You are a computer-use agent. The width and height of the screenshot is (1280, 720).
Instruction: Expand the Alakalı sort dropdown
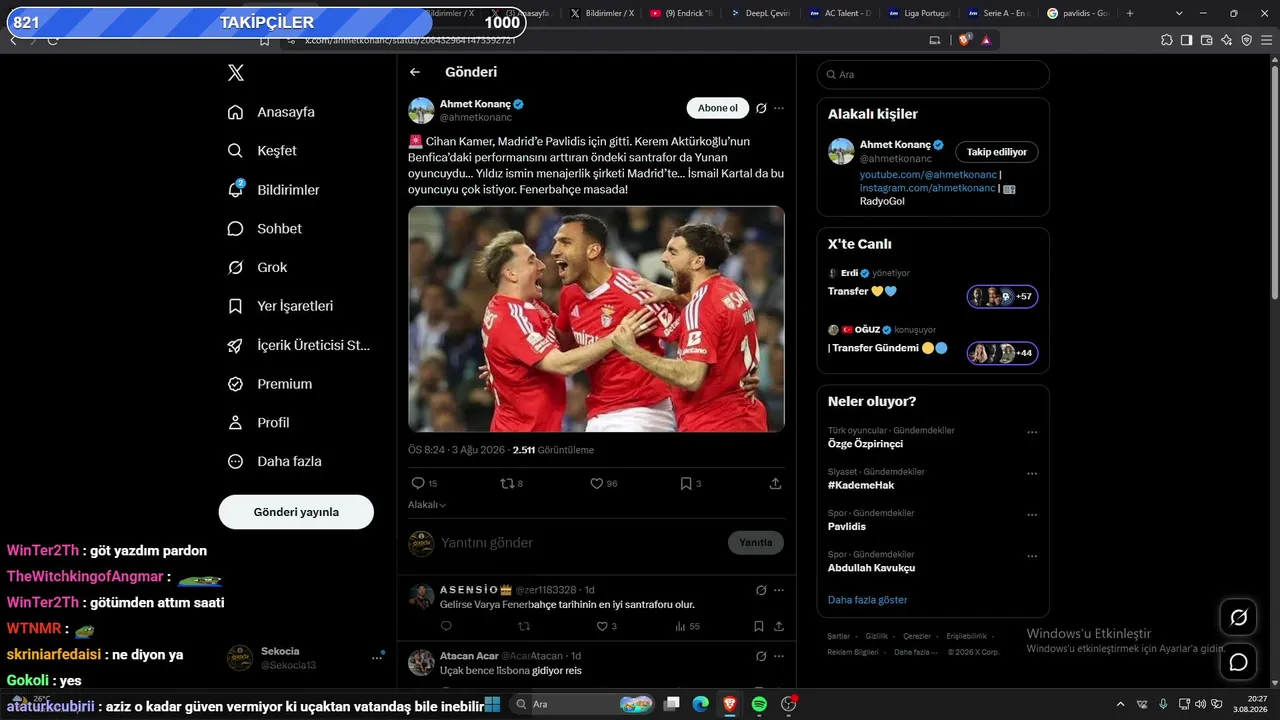(x=427, y=505)
